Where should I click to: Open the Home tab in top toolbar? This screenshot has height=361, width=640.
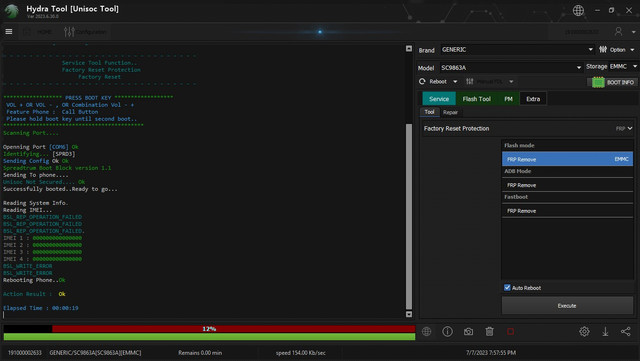click(x=38, y=32)
